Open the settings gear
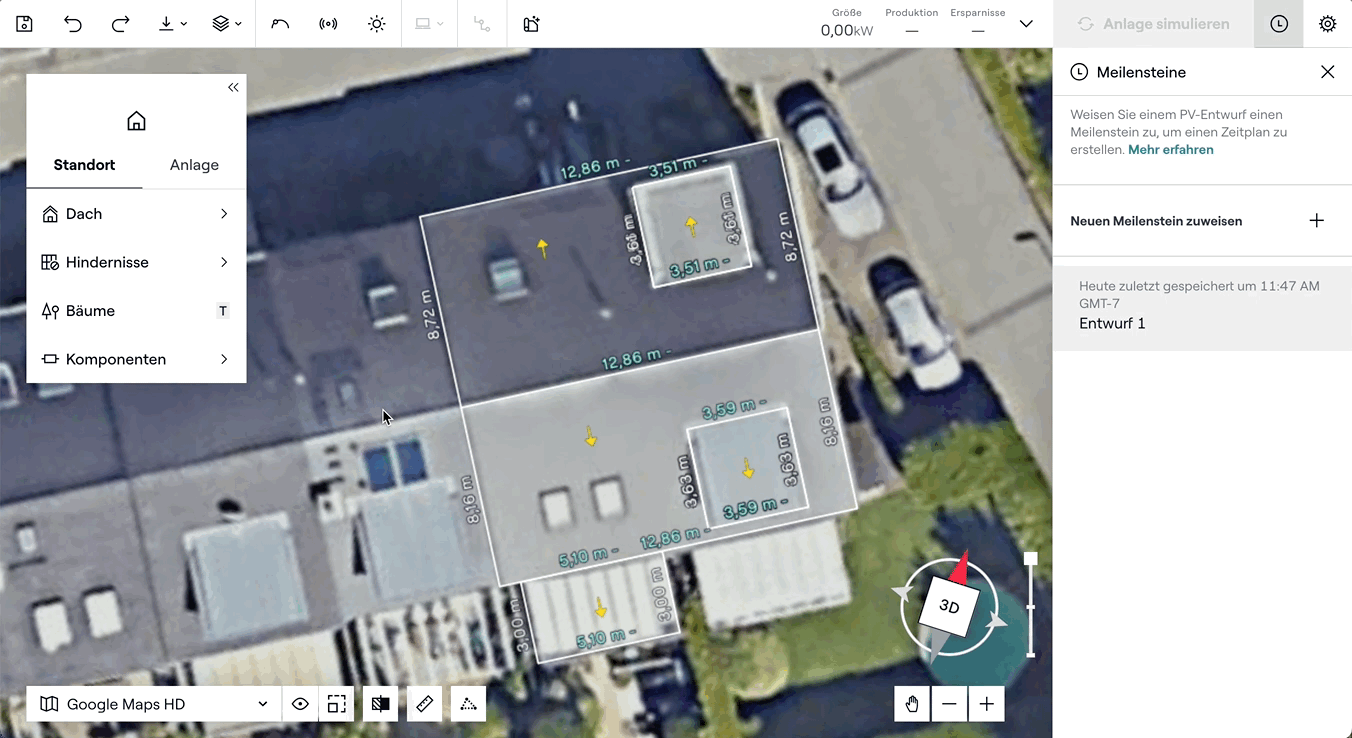This screenshot has height=738, width=1352. coord(1327,24)
